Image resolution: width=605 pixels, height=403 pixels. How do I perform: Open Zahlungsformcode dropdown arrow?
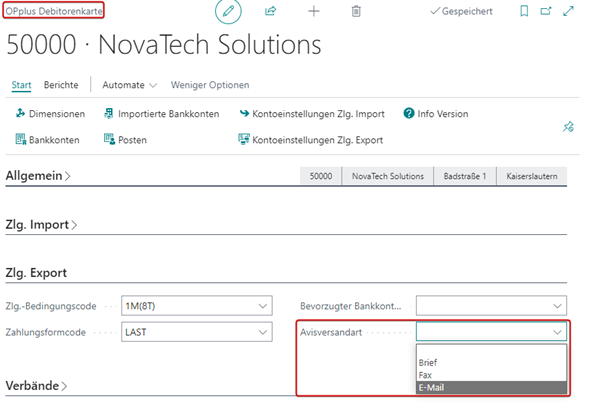pyautogui.click(x=263, y=332)
